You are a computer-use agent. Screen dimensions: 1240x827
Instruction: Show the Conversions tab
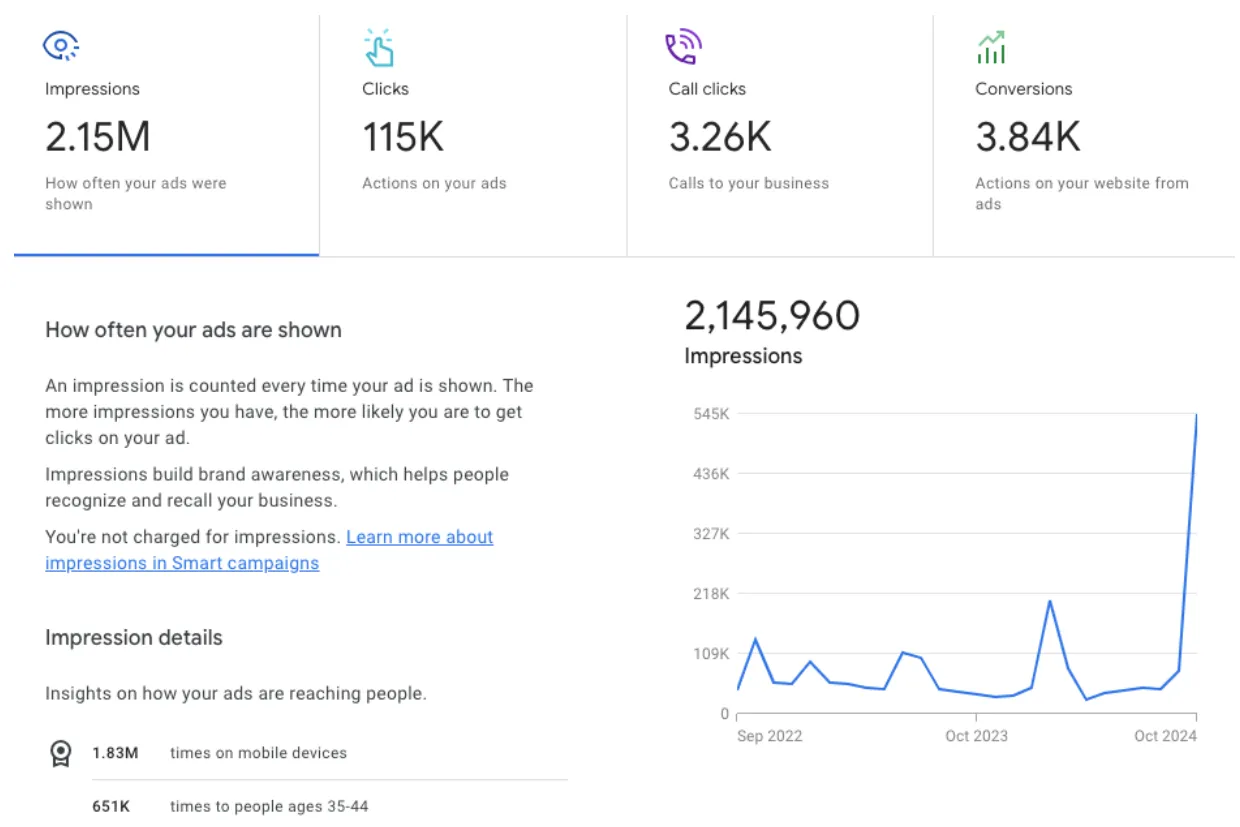click(x=1084, y=135)
